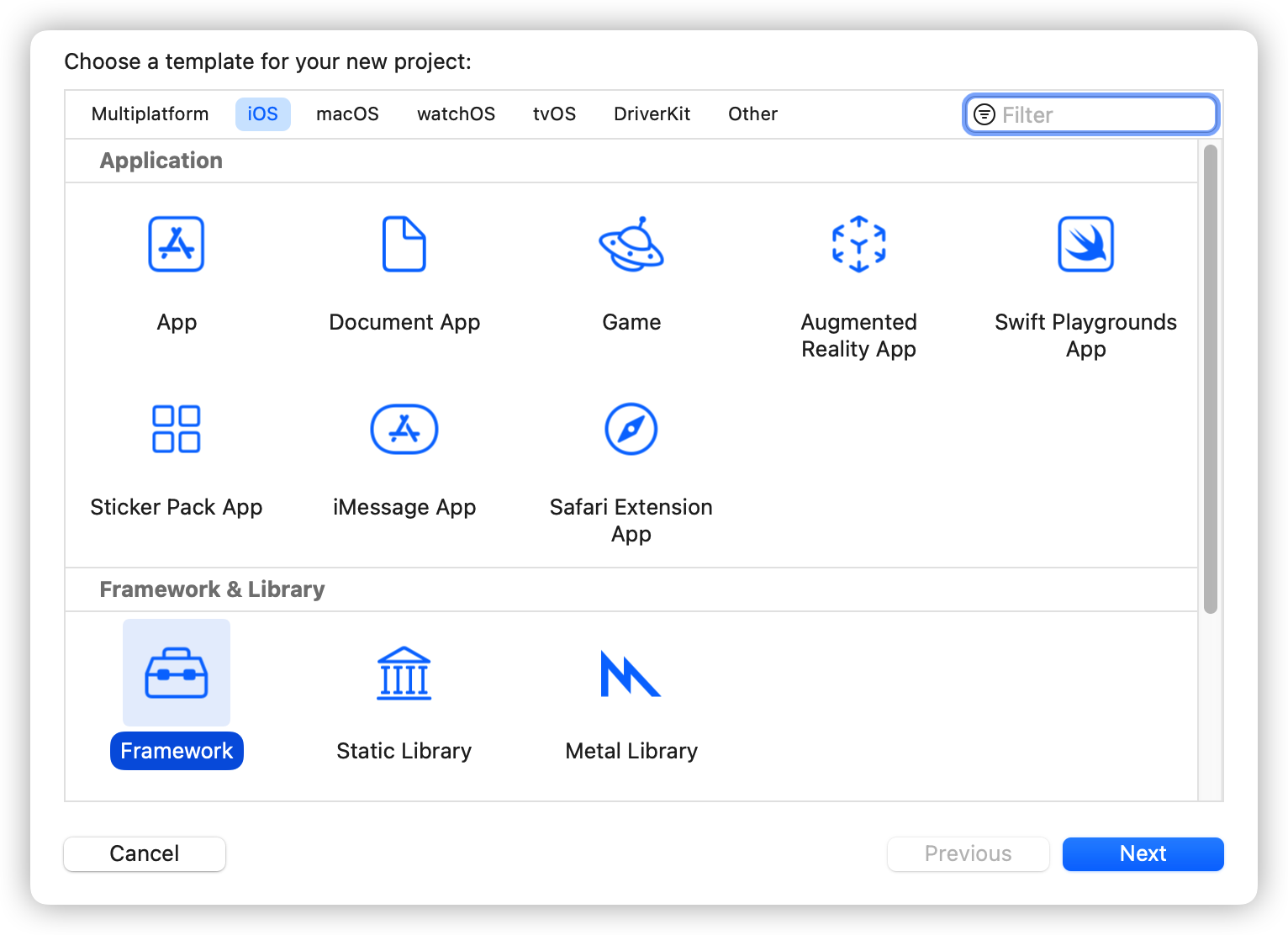Click the filter icon in search field
Viewport: 1288px width, 935px height.
pyautogui.click(x=984, y=114)
